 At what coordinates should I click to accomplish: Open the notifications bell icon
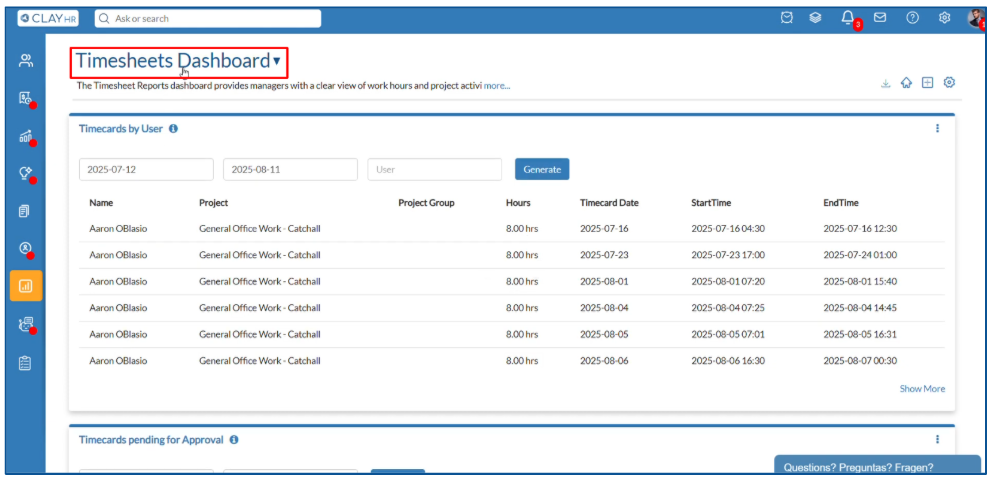(848, 18)
